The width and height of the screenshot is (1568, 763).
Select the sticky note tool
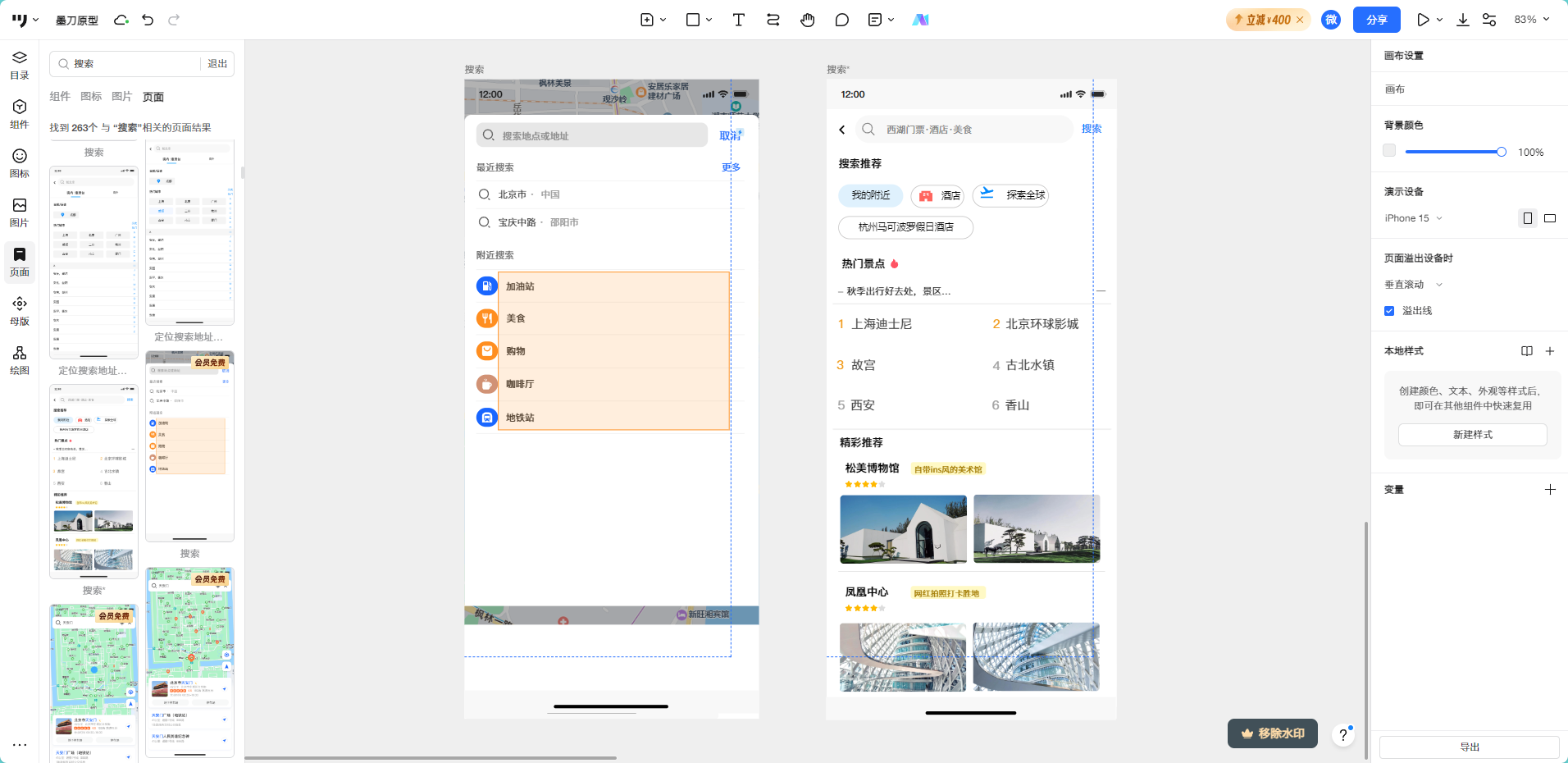pyautogui.click(x=875, y=20)
